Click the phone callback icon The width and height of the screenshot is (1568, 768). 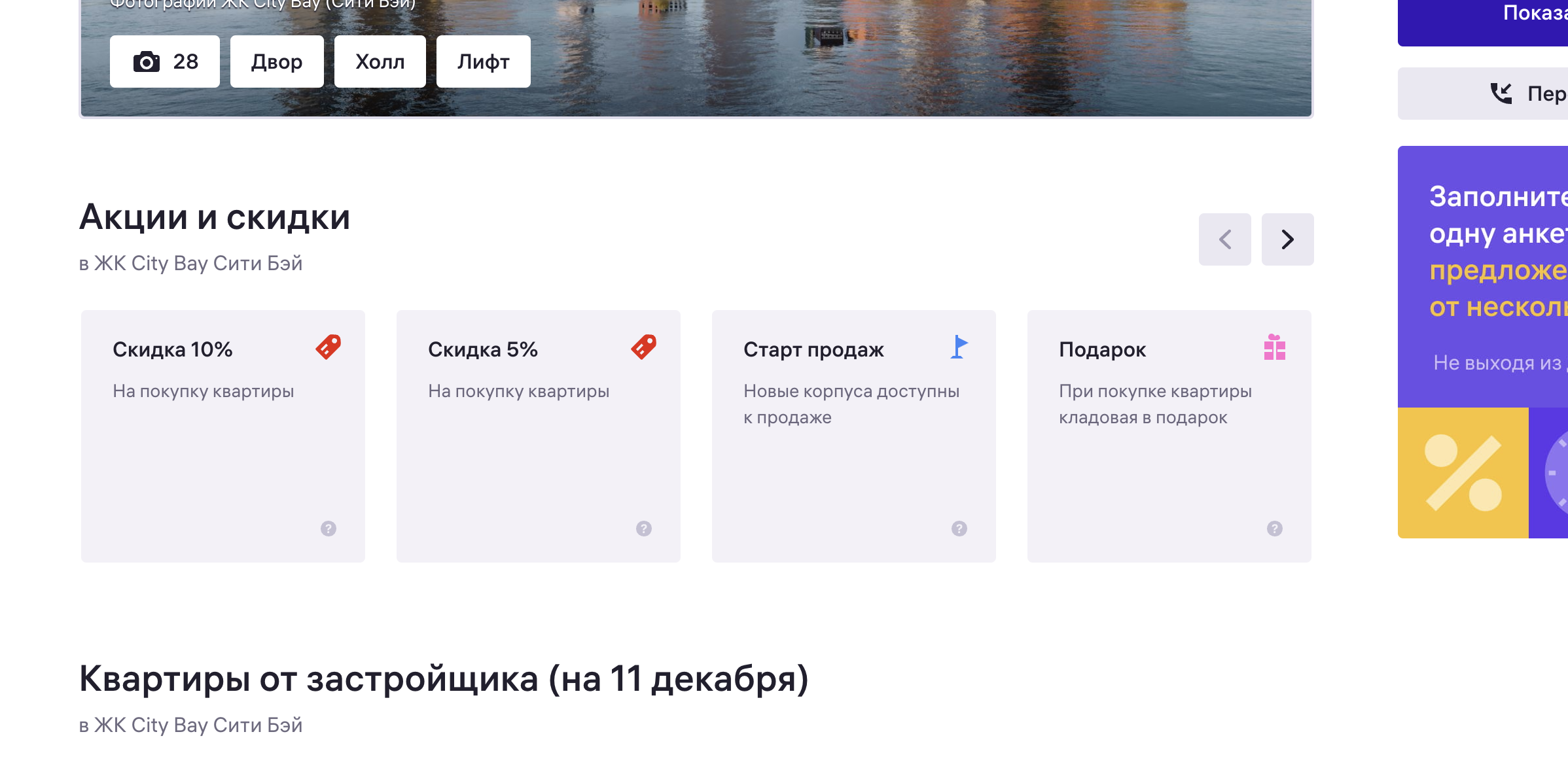point(1501,94)
